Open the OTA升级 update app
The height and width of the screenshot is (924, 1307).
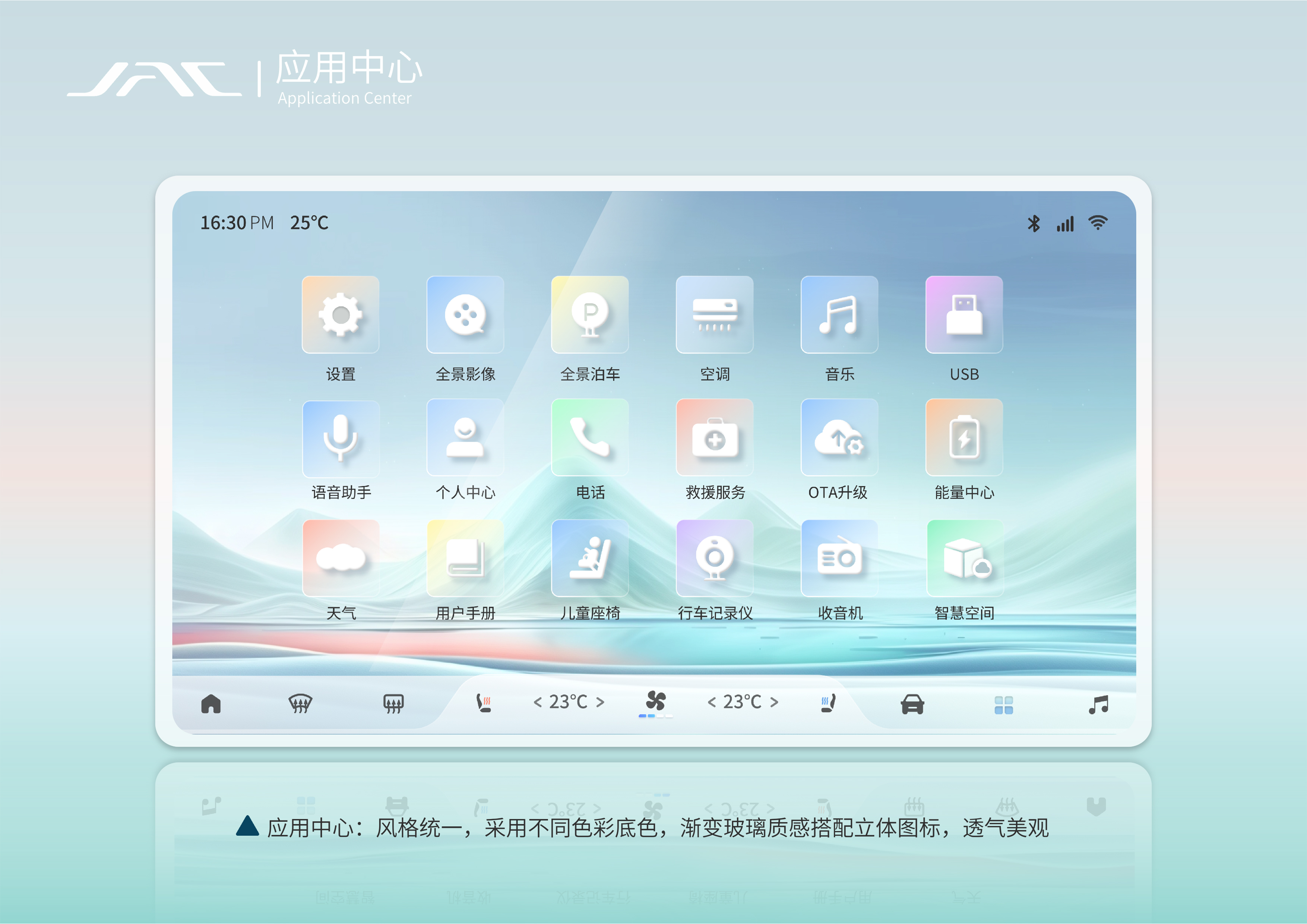coord(839,438)
